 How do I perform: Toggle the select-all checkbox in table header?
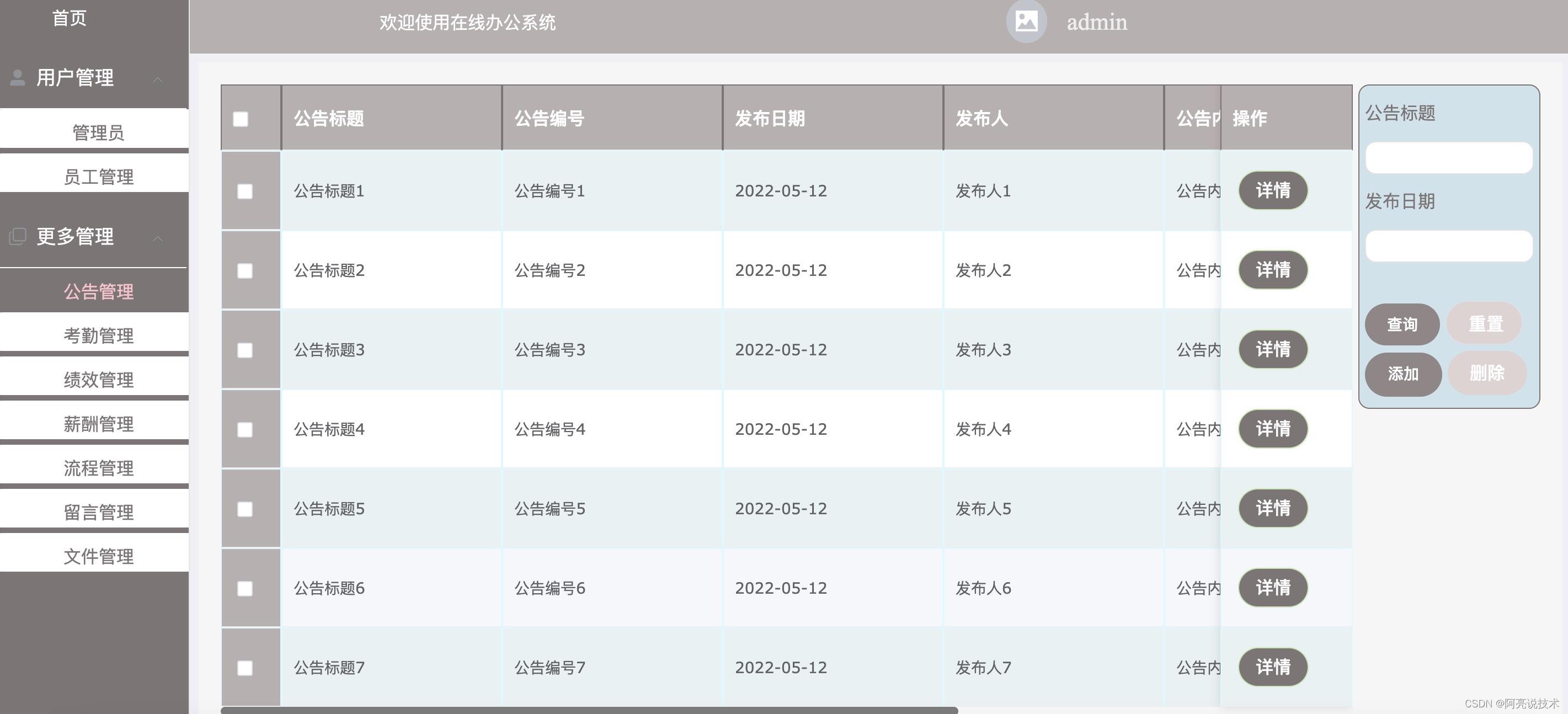(241, 119)
